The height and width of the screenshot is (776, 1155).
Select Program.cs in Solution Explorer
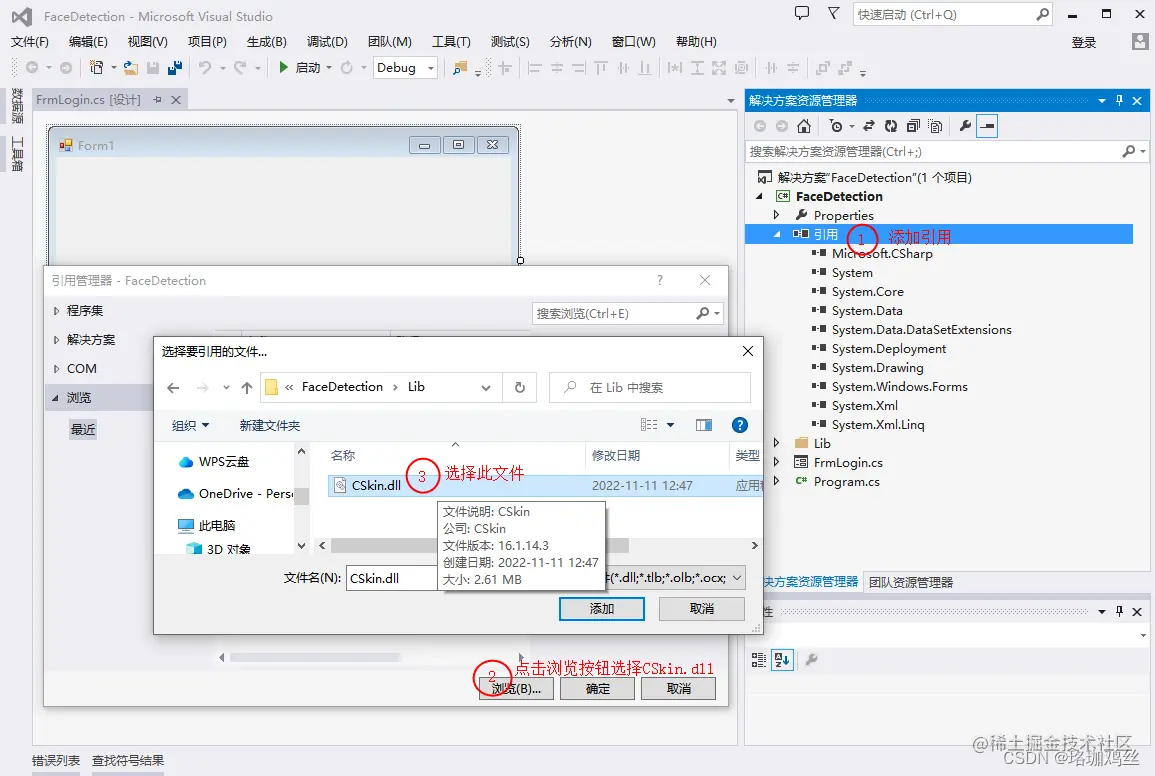(846, 481)
